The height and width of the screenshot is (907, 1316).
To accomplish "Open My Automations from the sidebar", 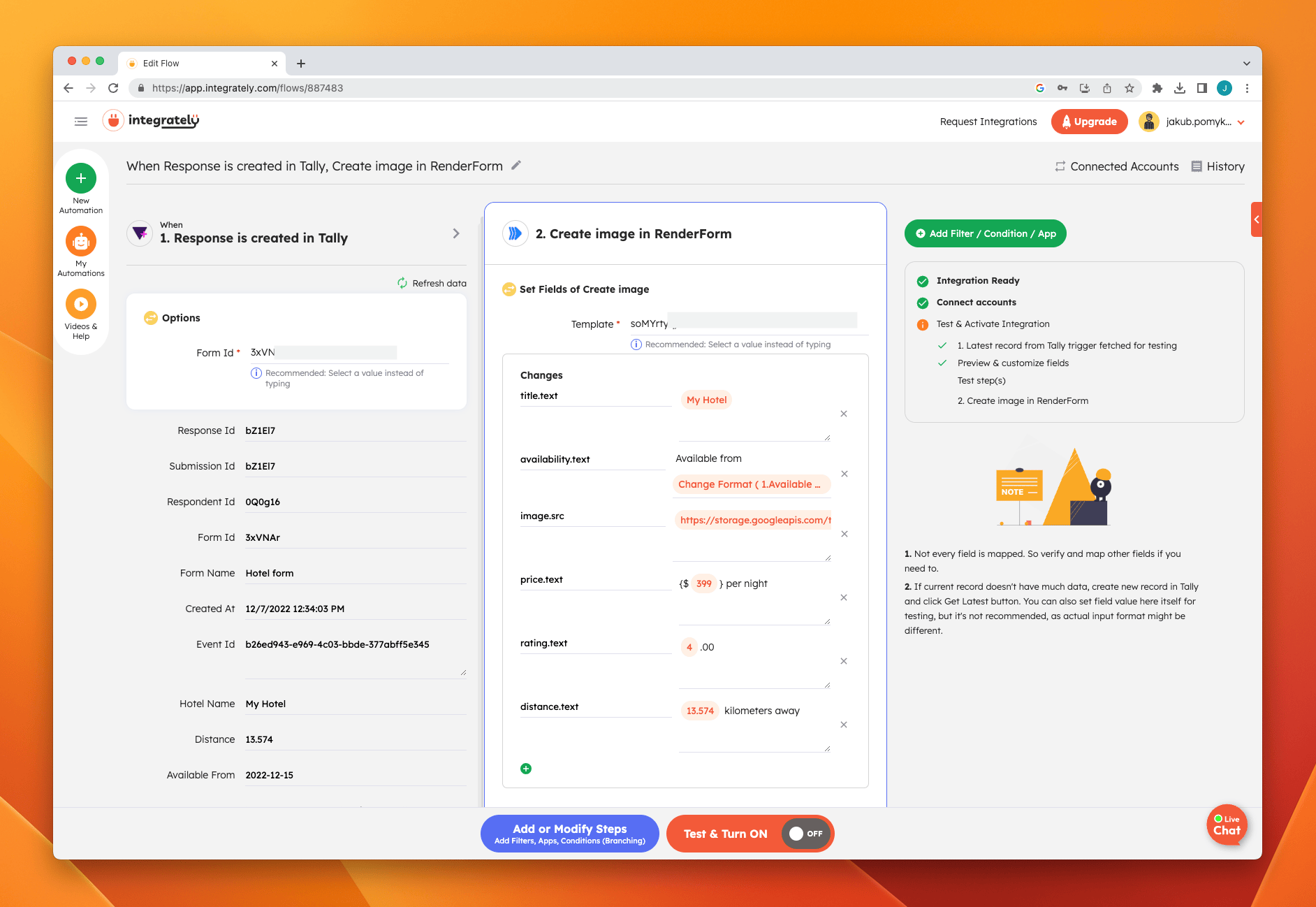I will [x=81, y=242].
